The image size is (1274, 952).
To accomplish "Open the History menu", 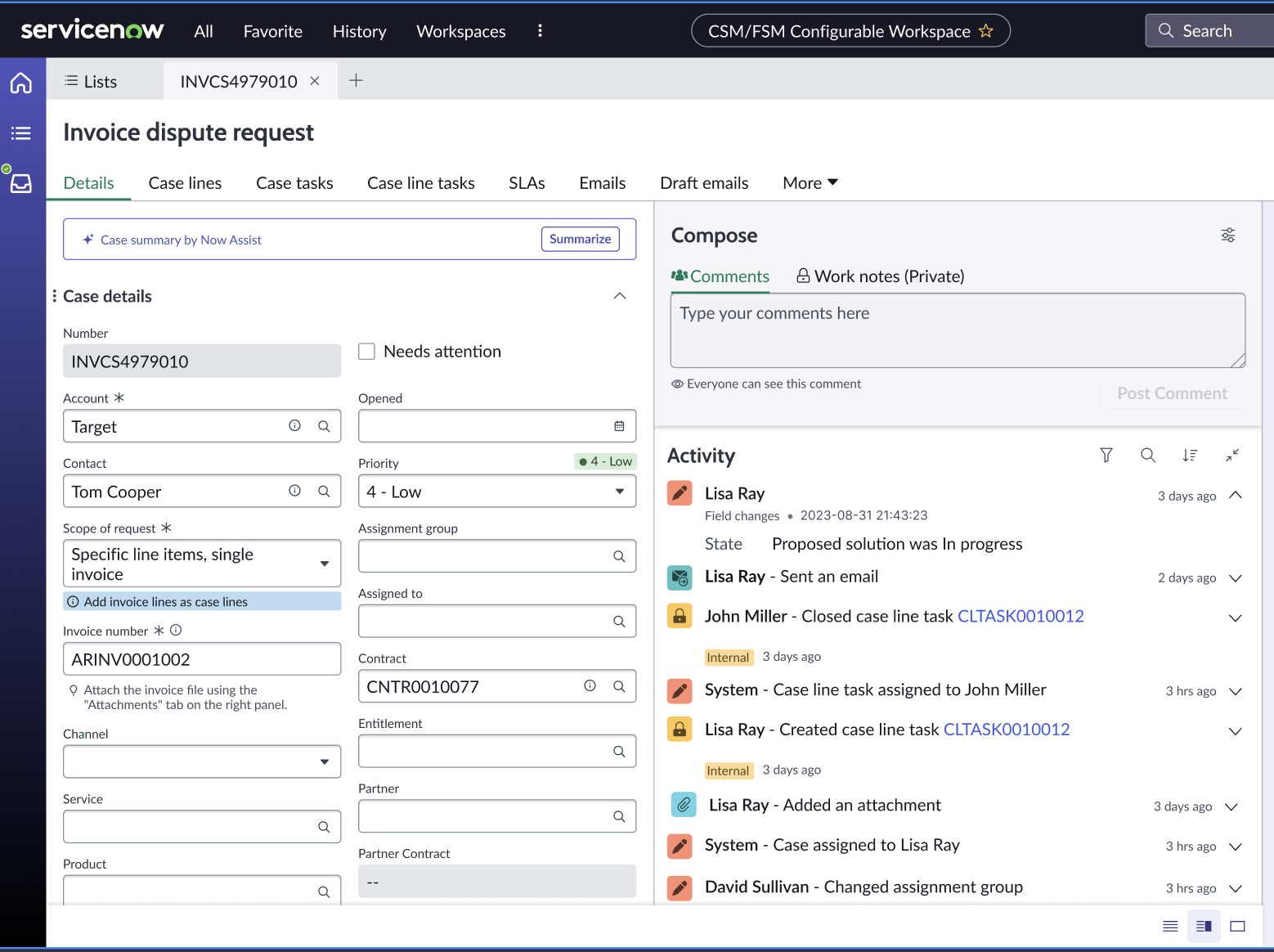I will tap(360, 31).
